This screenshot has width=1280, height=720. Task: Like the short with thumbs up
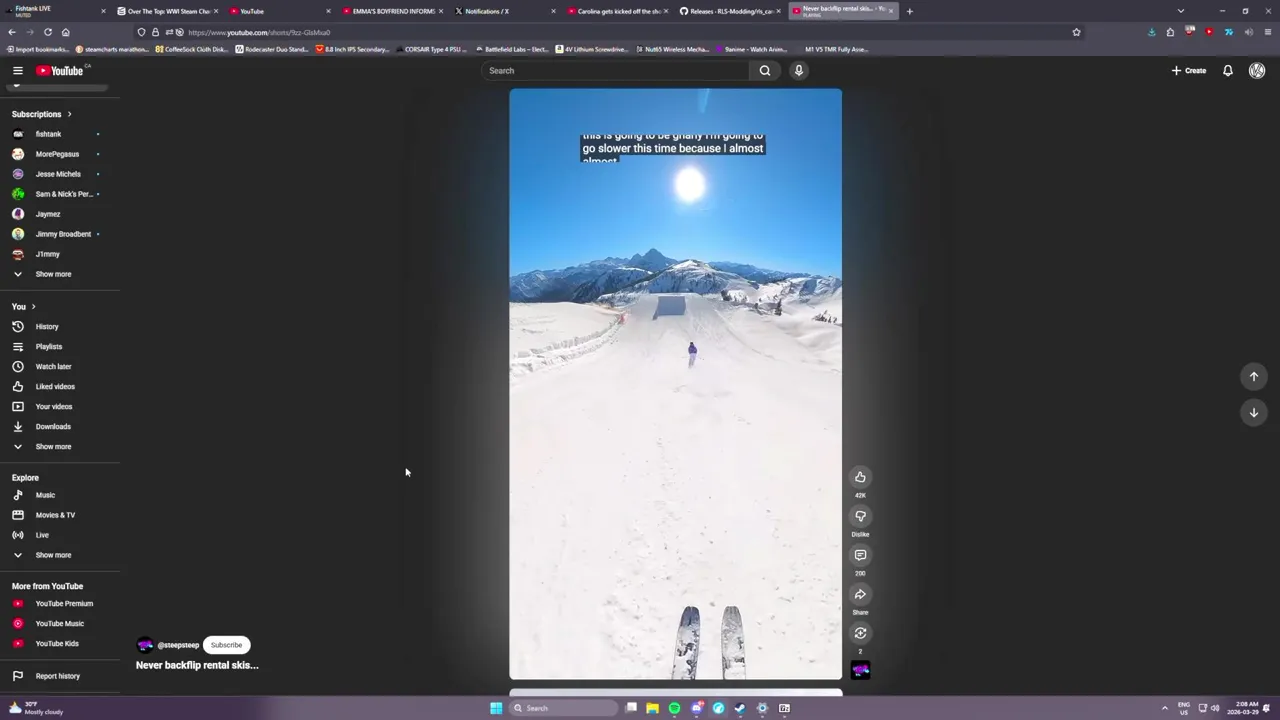(860, 477)
